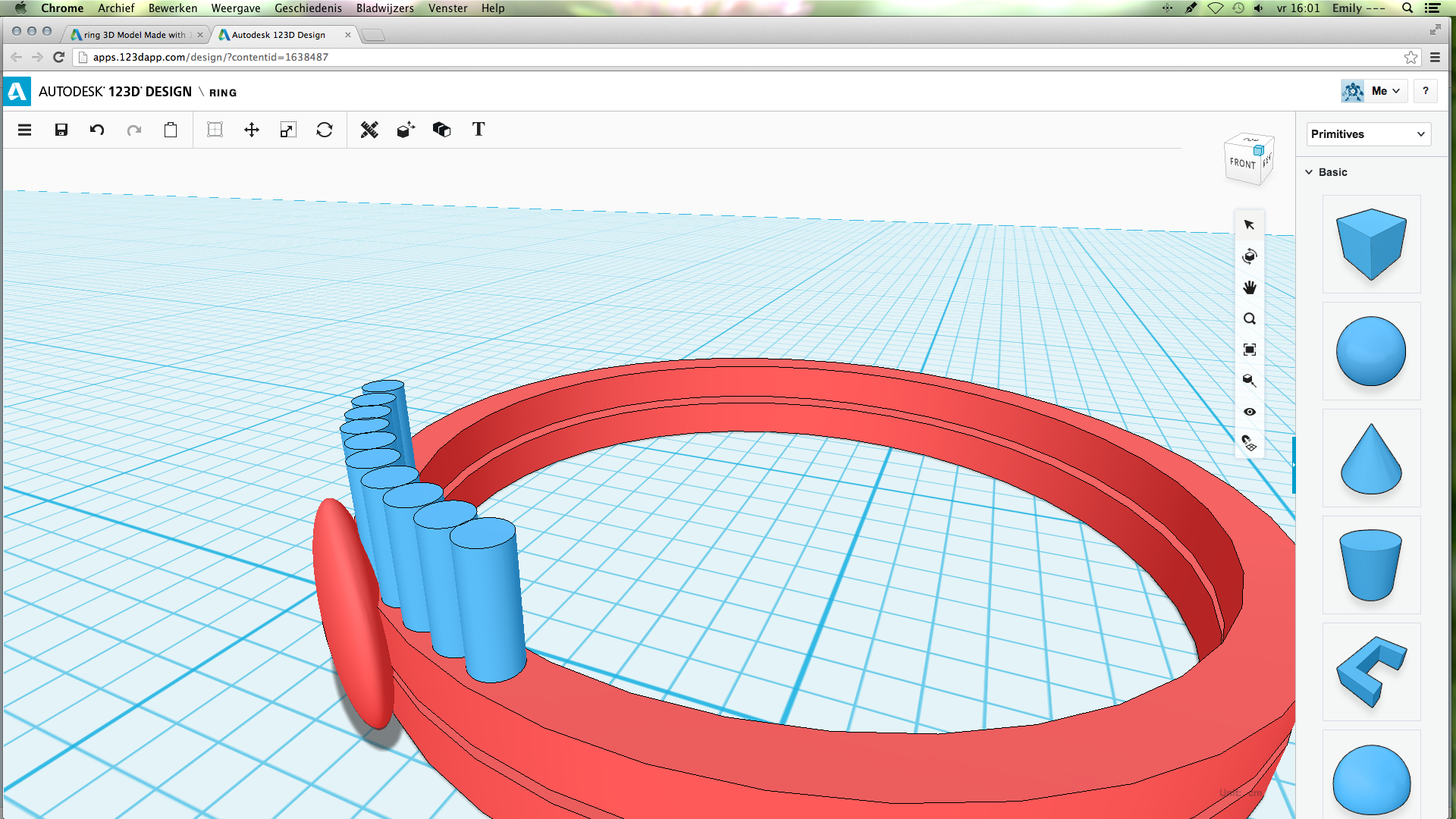
Task: Click the volume icon in menu bar
Action: [1259, 8]
